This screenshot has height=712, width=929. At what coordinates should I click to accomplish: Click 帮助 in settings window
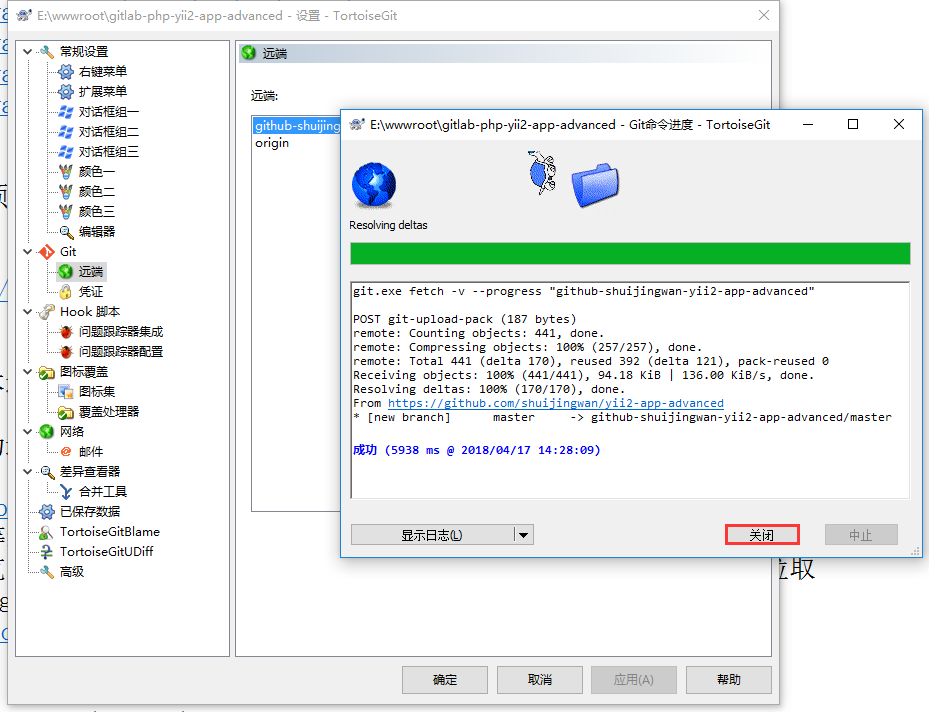pos(729,679)
